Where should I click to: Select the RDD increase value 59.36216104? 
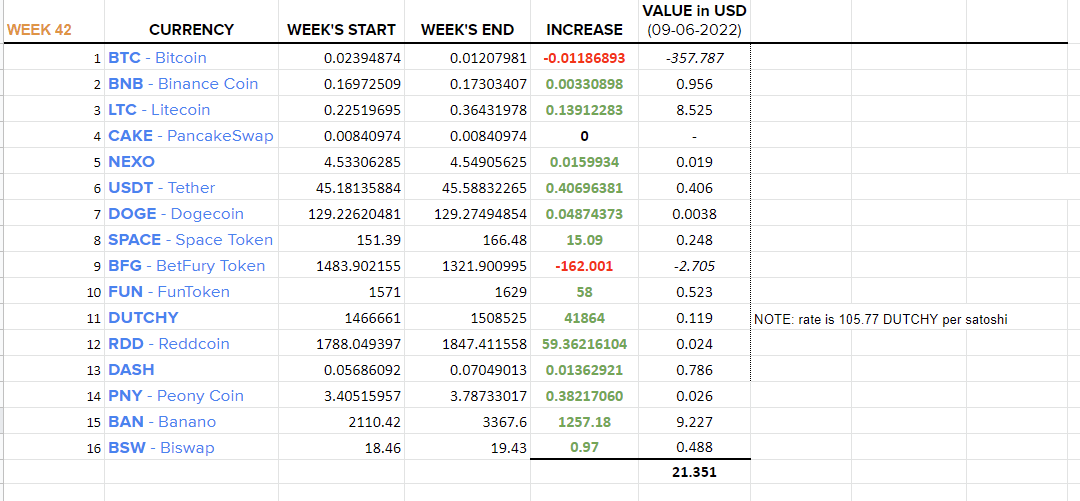pyautogui.click(x=584, y=344)
